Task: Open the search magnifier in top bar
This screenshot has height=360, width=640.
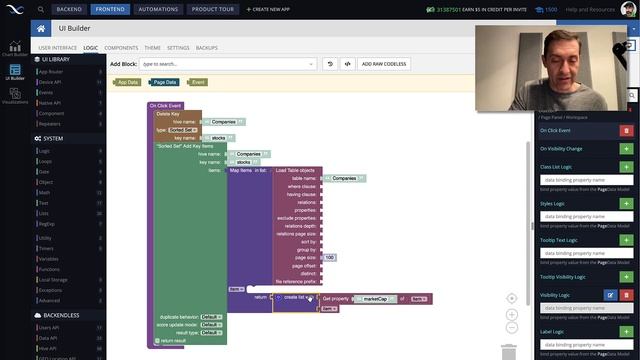Action: (41, 9)
